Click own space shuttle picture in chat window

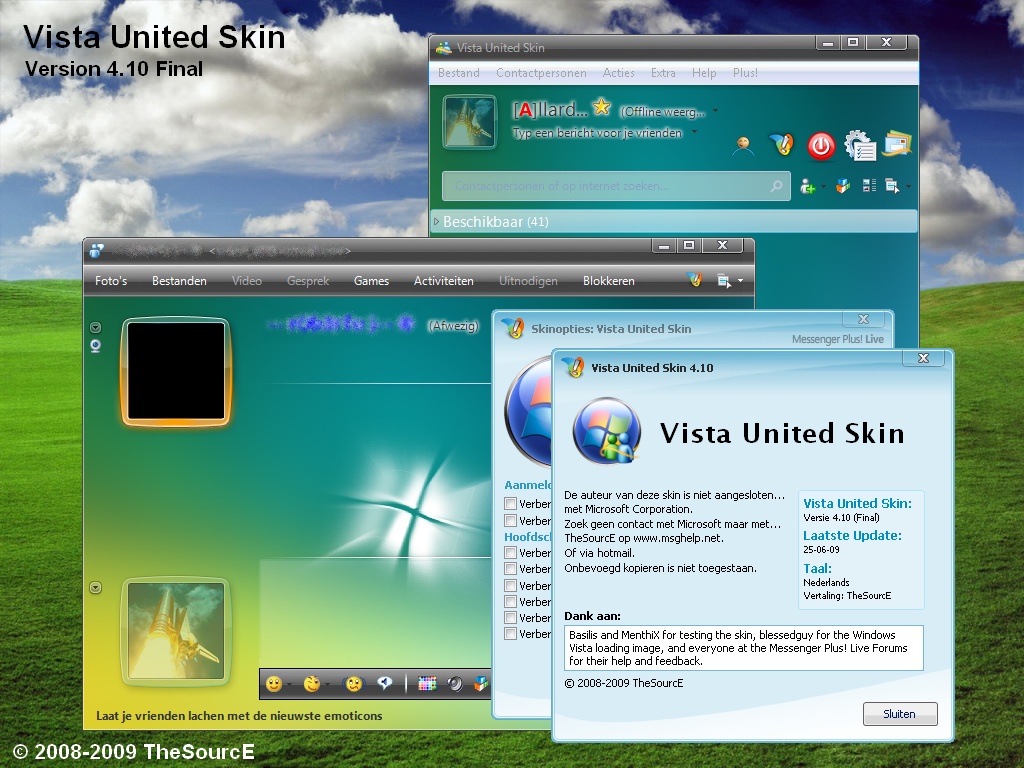click(176, 632)
